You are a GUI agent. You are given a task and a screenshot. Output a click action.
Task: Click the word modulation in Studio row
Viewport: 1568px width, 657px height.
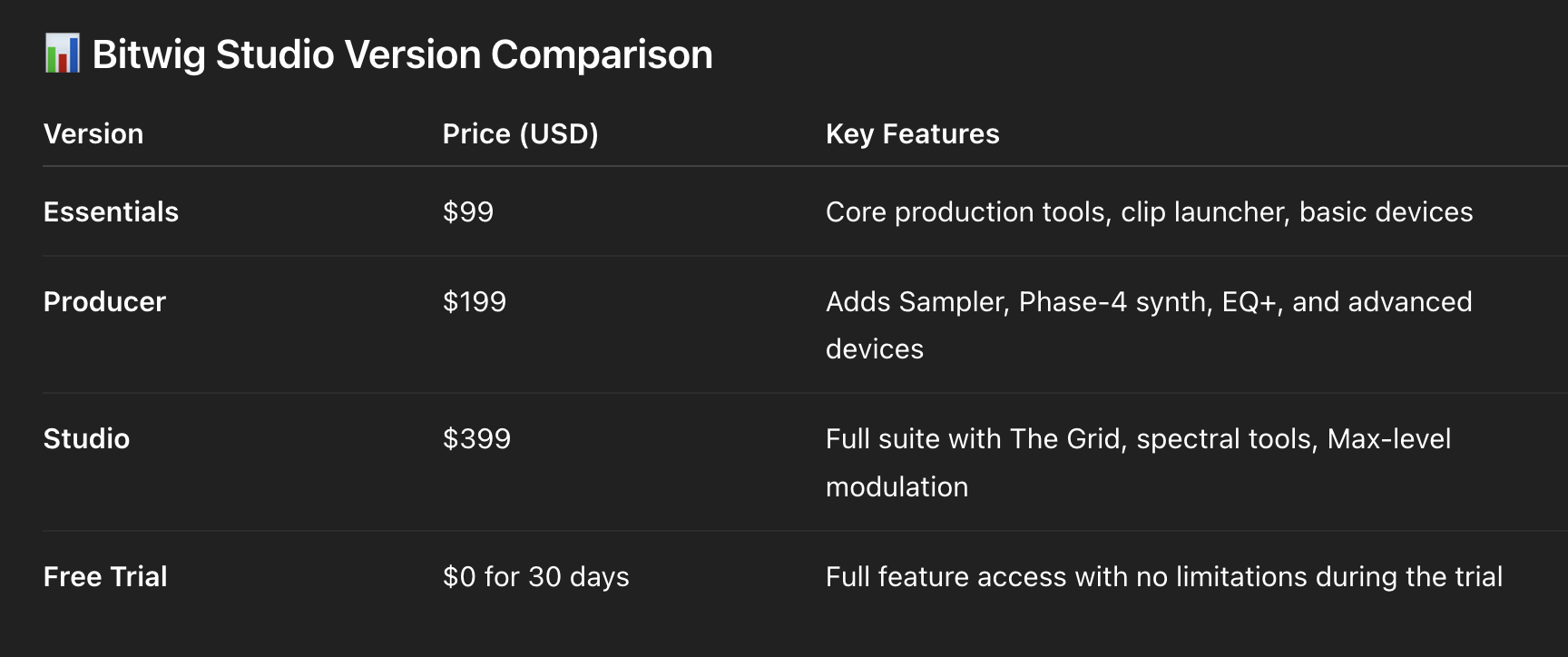click(x=897, y=487)
